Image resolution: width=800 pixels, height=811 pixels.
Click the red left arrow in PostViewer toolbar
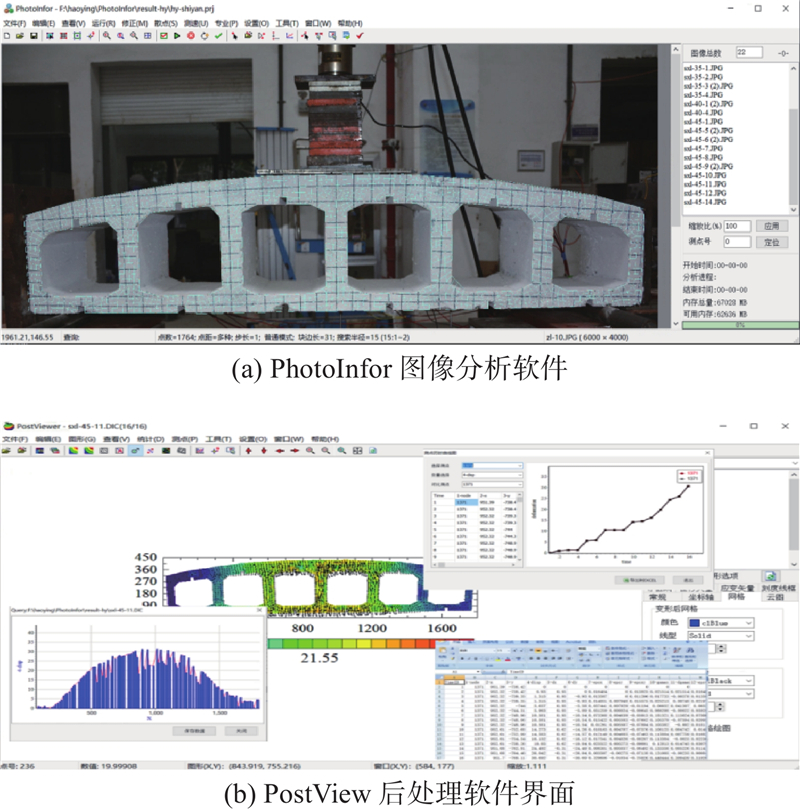point(279,451)
